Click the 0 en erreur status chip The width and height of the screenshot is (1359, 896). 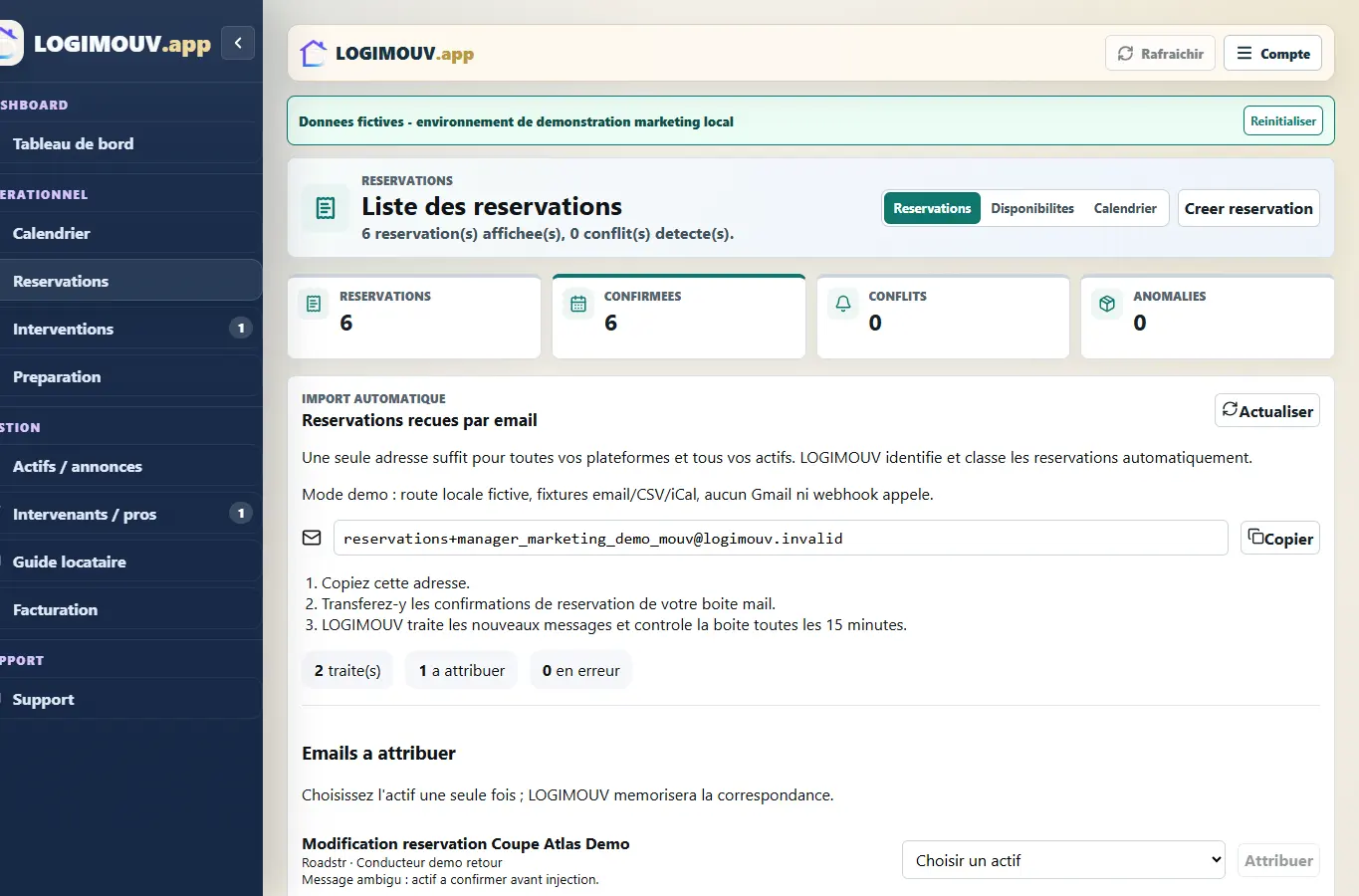pyautogui.click(x=580, y=670)
